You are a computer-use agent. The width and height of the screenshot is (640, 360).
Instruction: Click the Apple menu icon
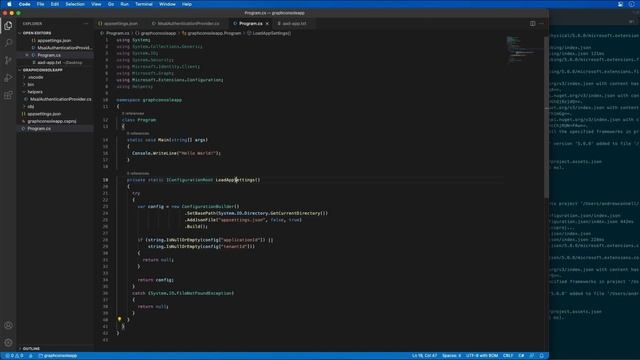pyautogui.click(x=9, y=4)
